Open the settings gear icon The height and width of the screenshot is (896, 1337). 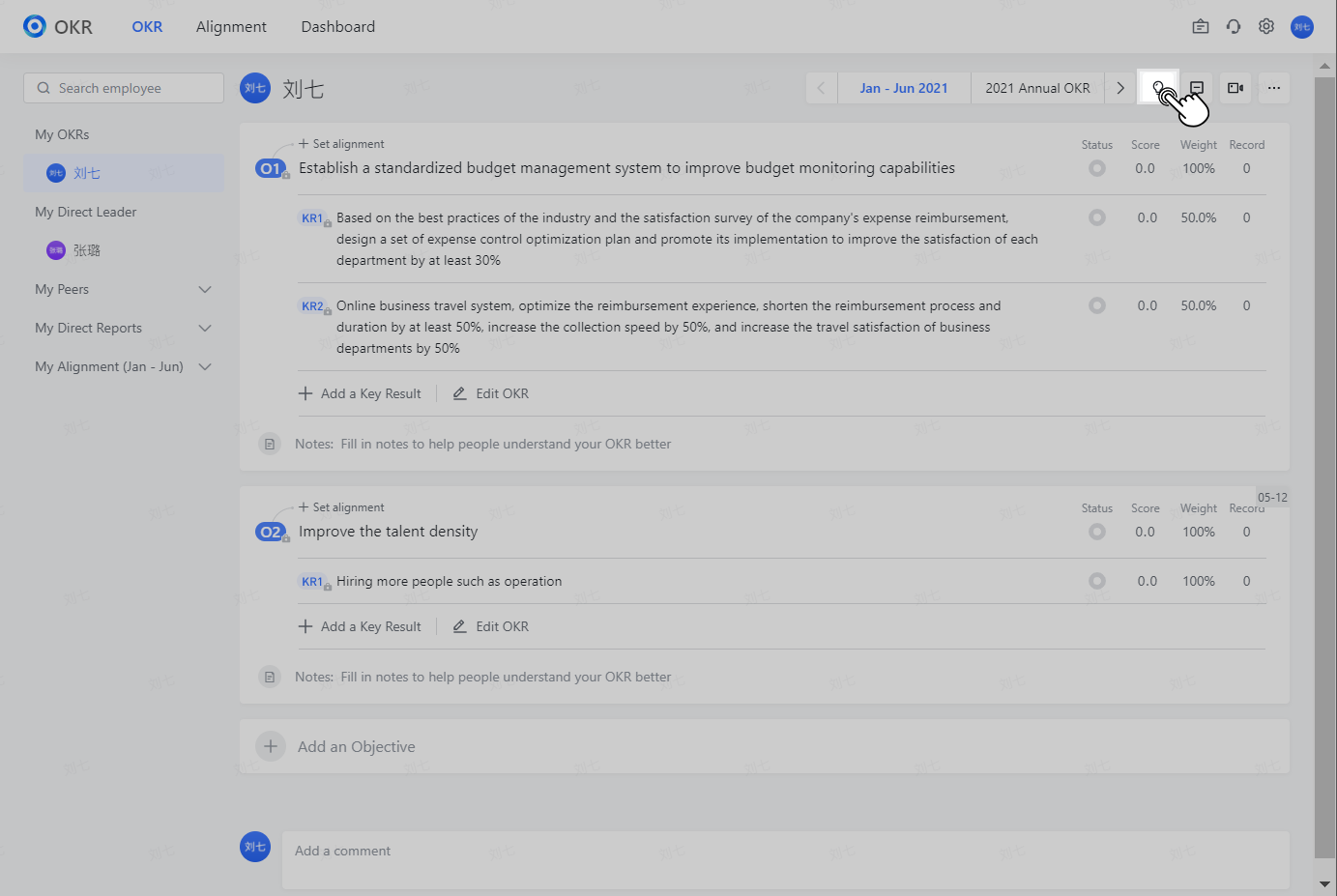click(x=1266, y=27)
